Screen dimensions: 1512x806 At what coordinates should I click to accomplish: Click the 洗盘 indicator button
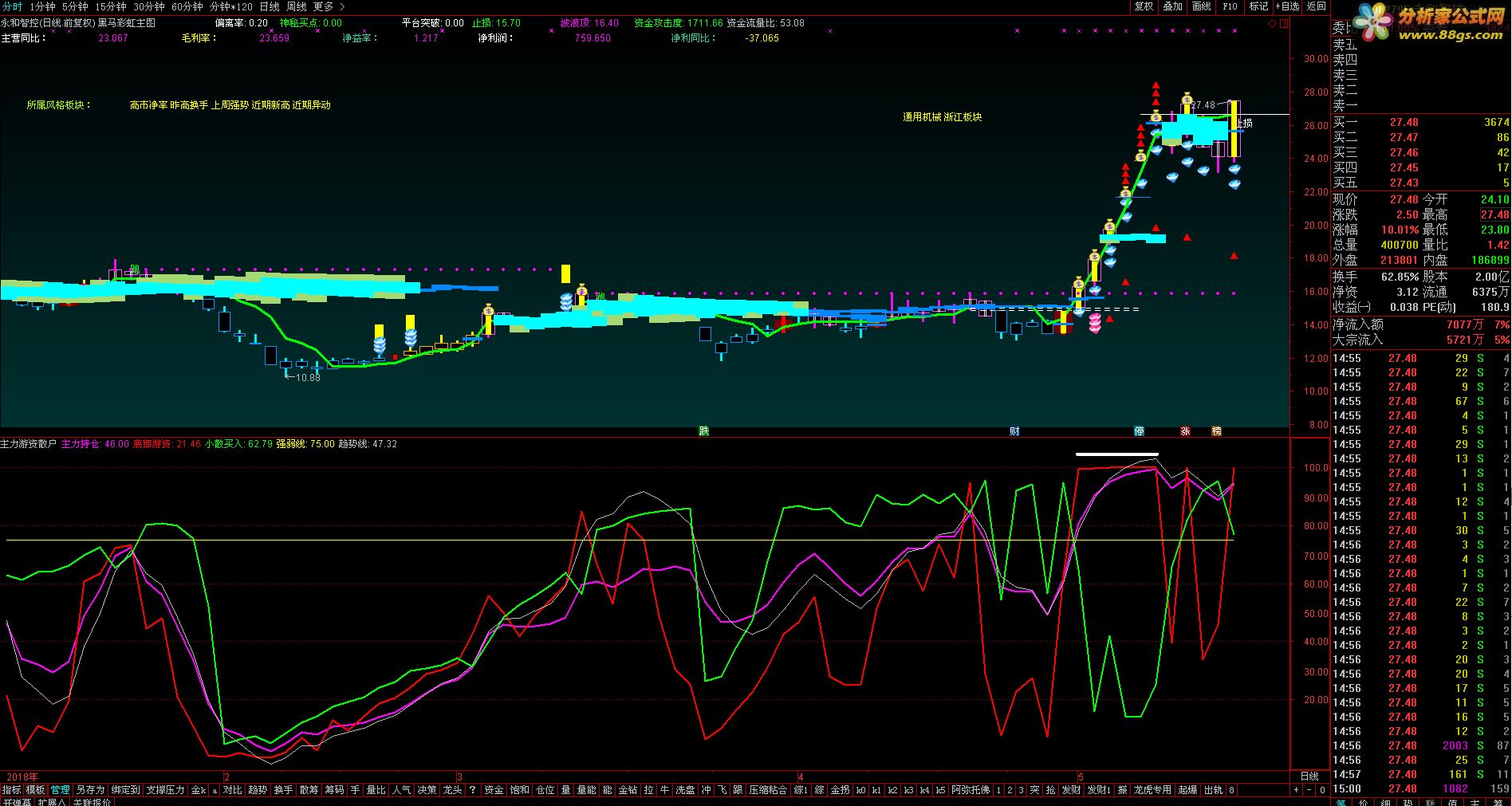(685, 790)
